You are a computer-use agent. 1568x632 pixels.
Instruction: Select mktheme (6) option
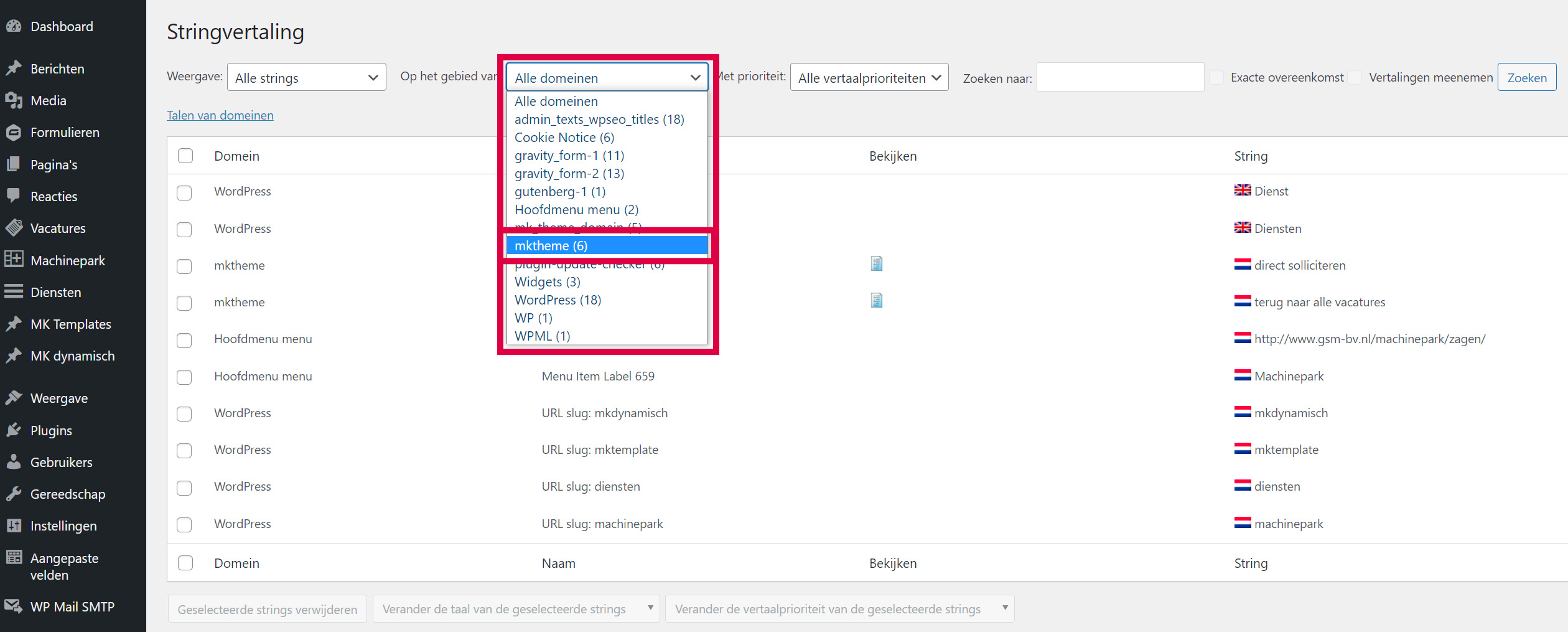(607, 245)
